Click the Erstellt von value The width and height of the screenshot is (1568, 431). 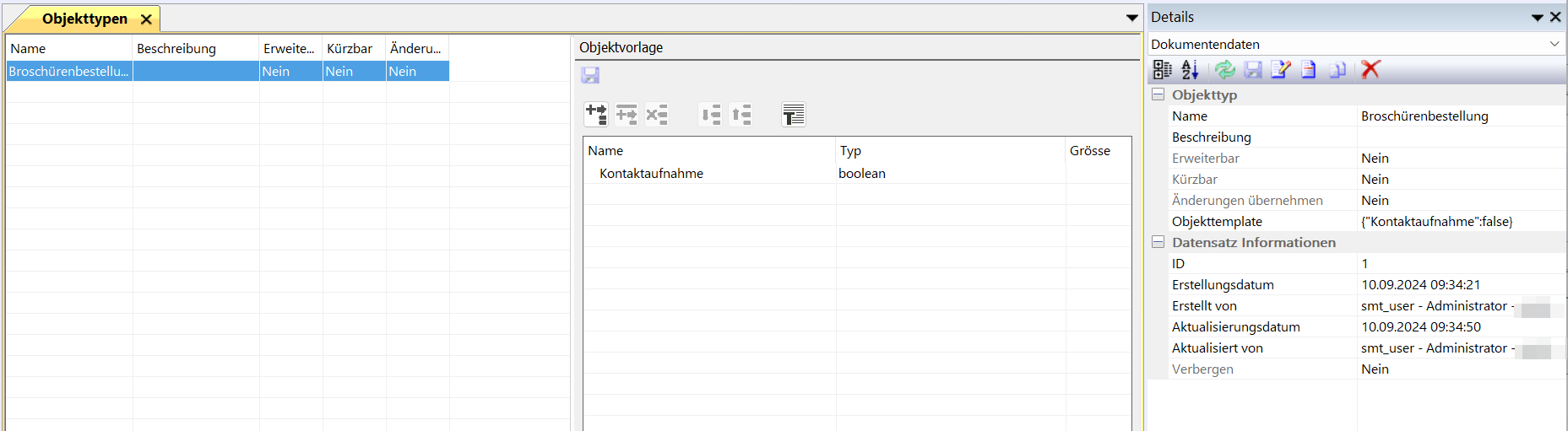pos(1461,305)
